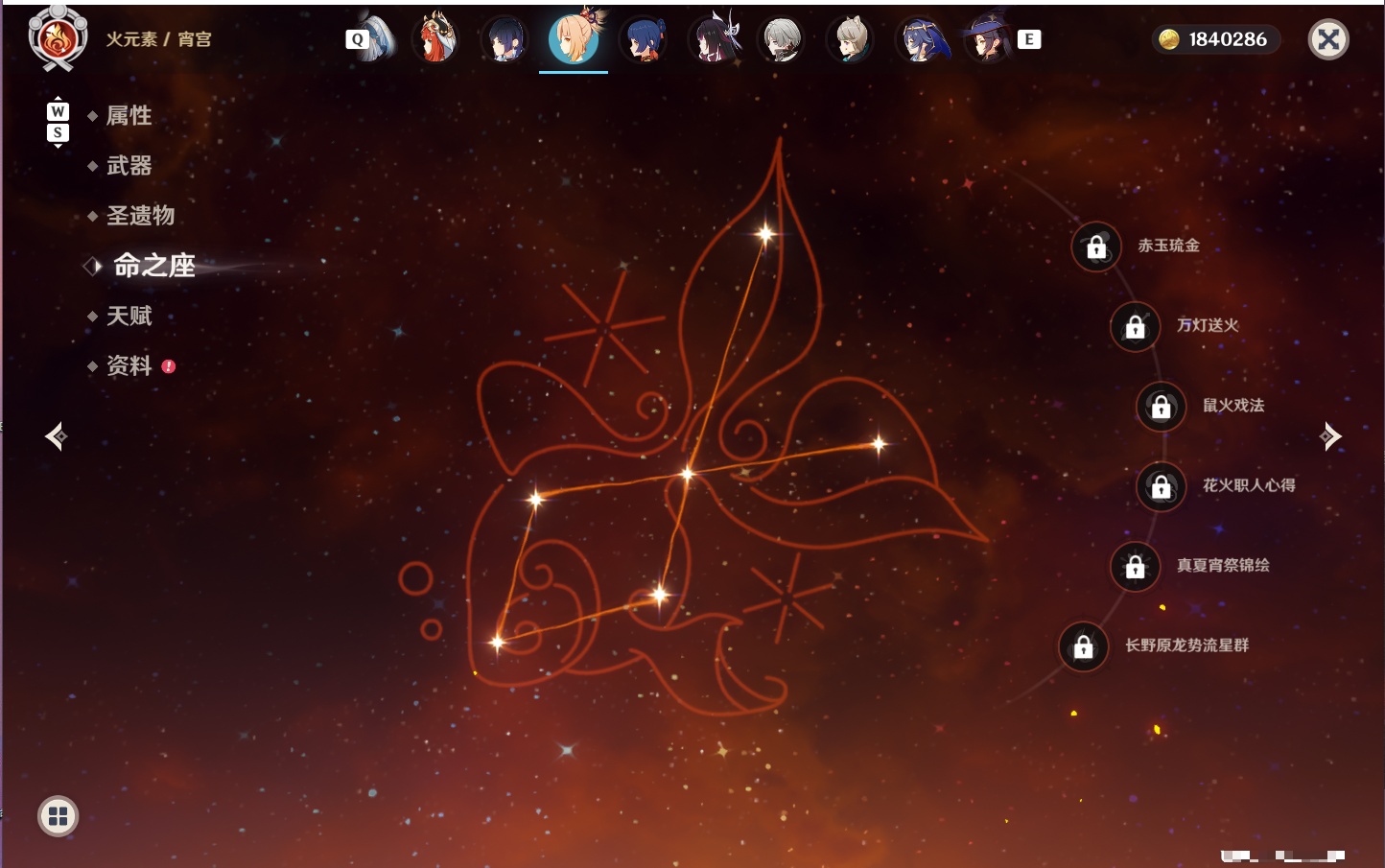Open the 圣遗物 menu
This screenshot has height=868, width=1385.
pyautogui.click(x=140, y=216)
